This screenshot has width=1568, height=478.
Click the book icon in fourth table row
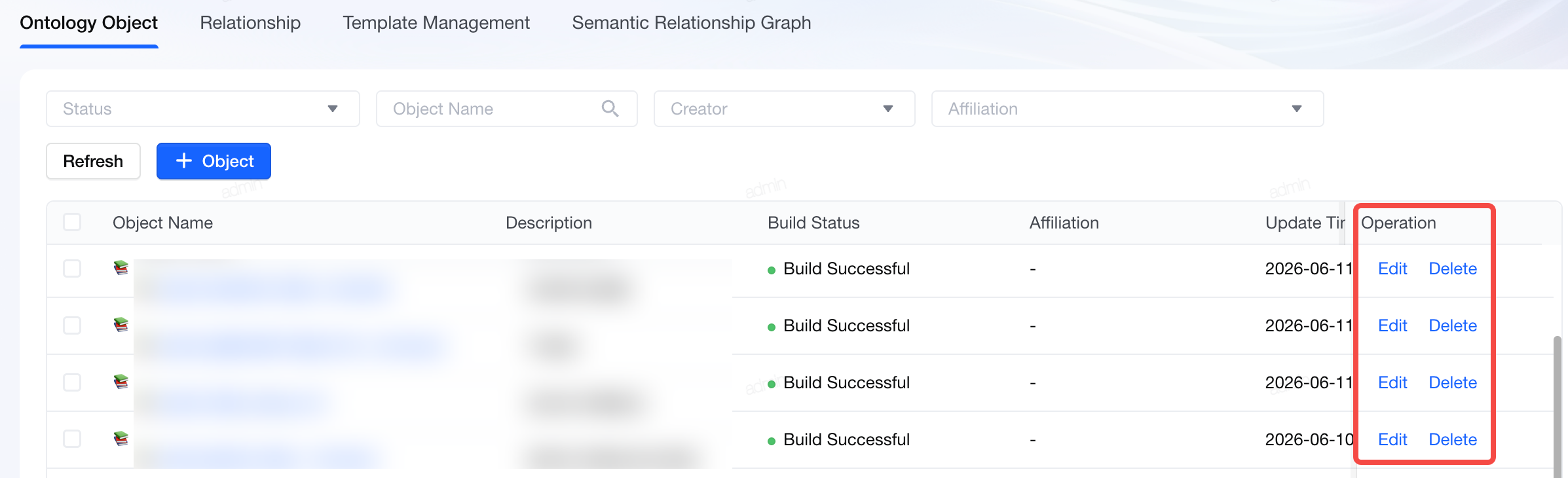[x=121, y=439]
